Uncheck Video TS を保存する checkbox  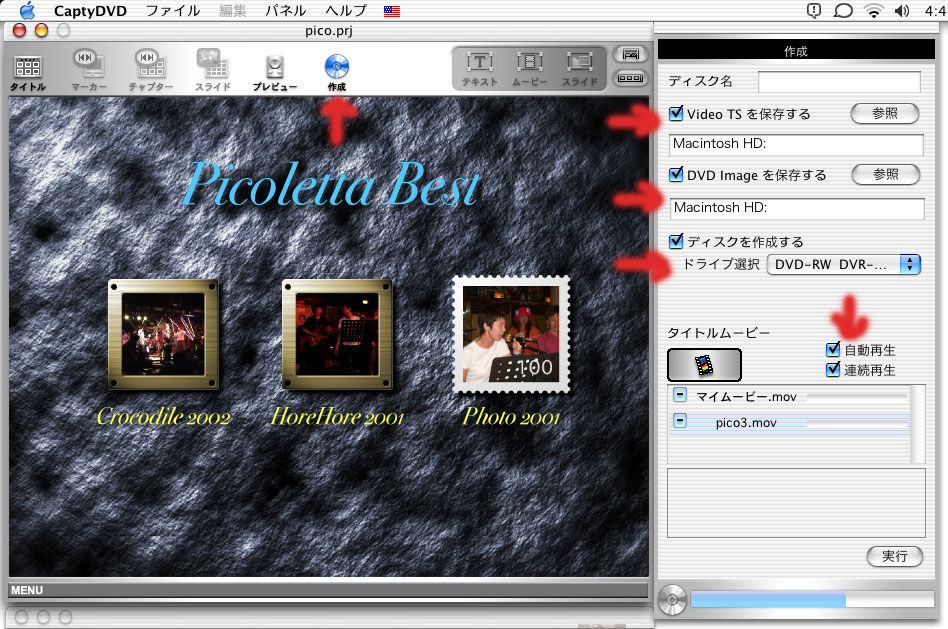point(677,114)
